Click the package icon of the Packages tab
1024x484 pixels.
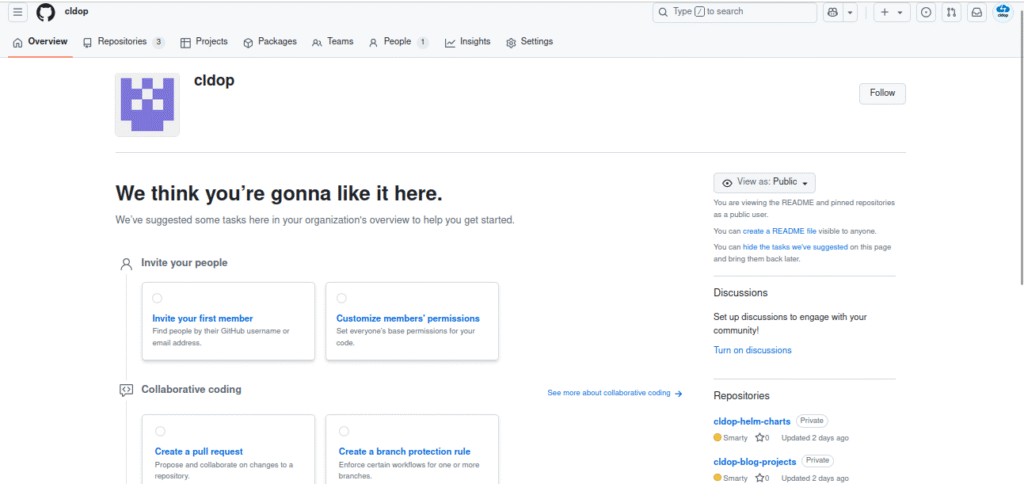point(248,42)
